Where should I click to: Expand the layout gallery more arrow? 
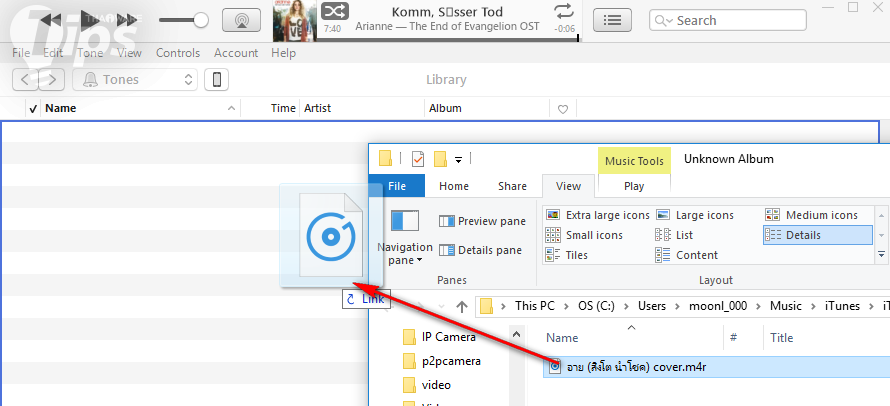881,254
